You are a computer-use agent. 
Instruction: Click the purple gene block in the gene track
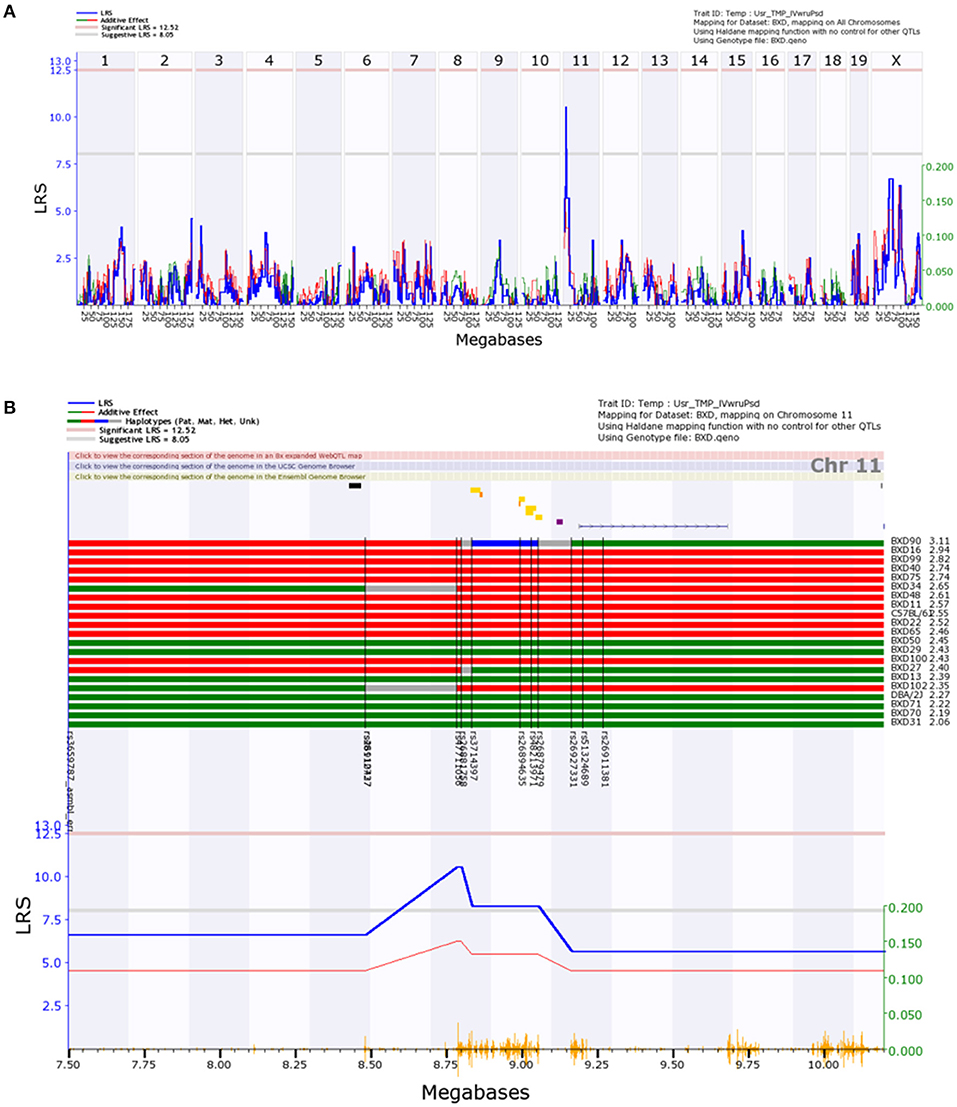[x=560, y=522]
